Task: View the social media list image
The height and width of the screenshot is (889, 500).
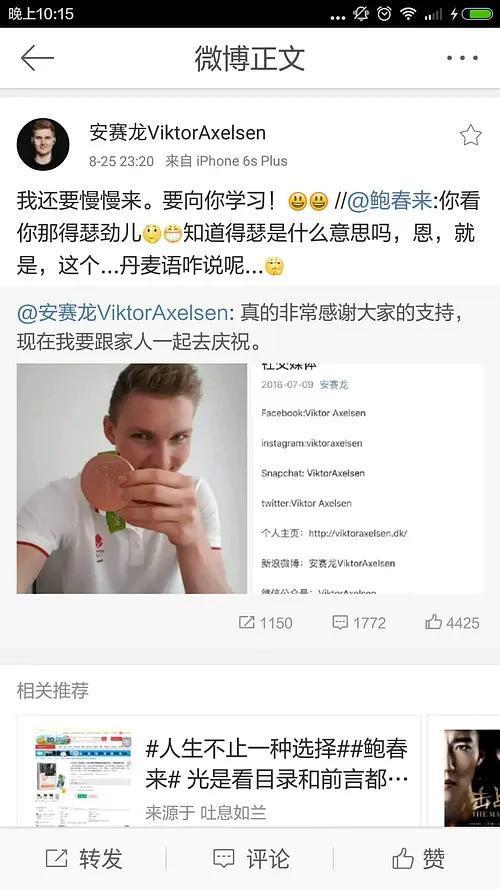Action: tap(368, 479)
